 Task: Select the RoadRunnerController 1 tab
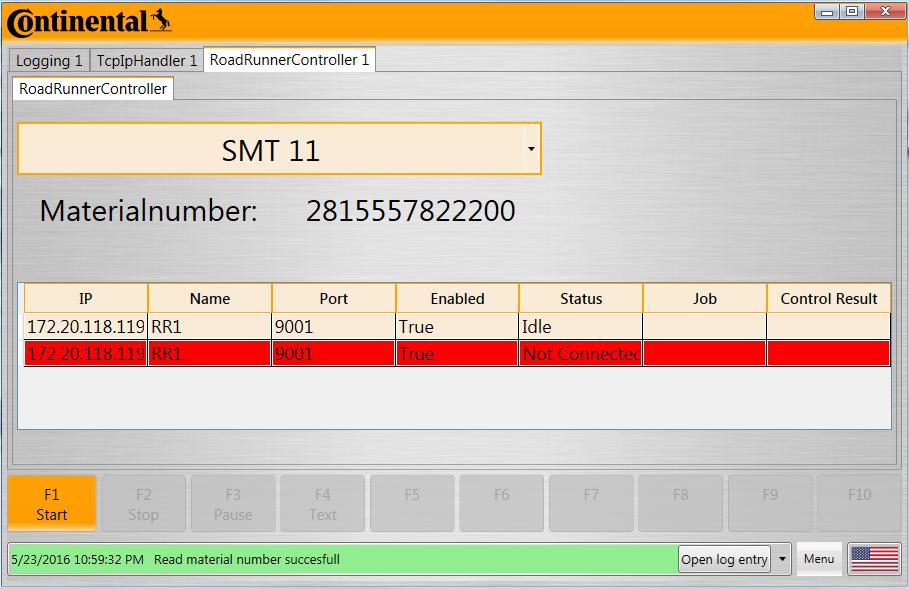(x=289, y=60)
